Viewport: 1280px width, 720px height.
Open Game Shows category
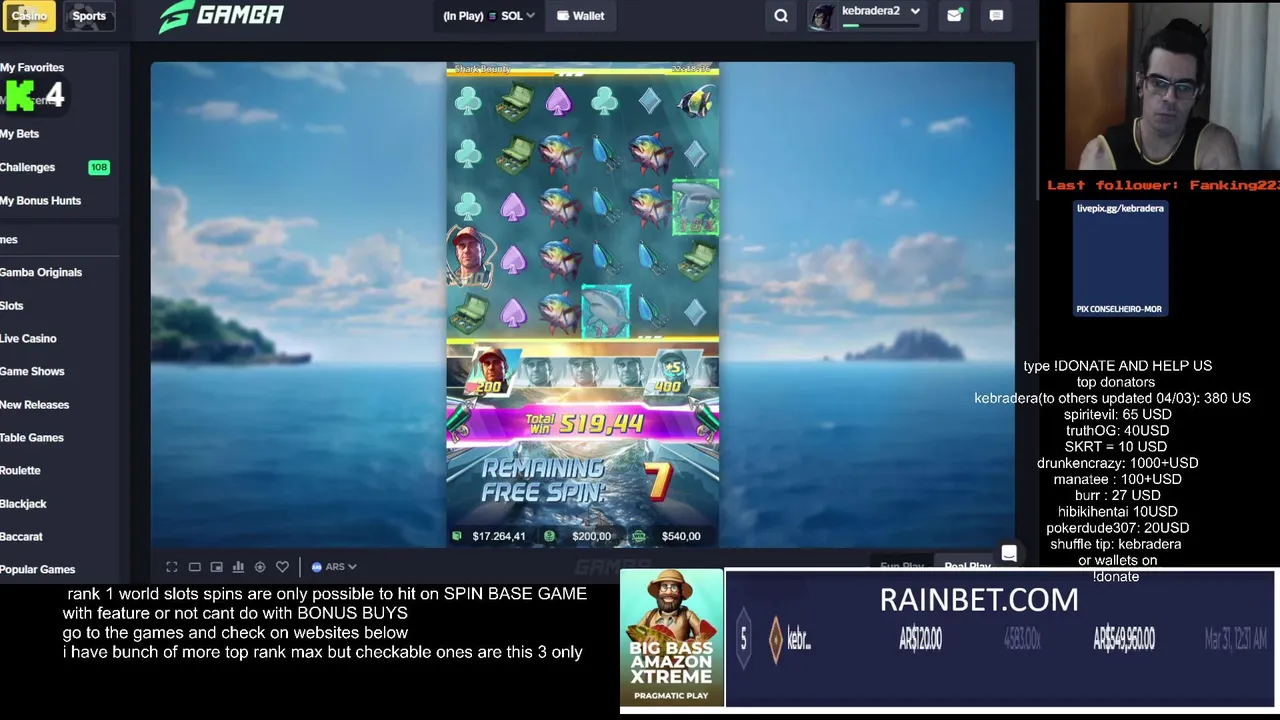point(32,371)
